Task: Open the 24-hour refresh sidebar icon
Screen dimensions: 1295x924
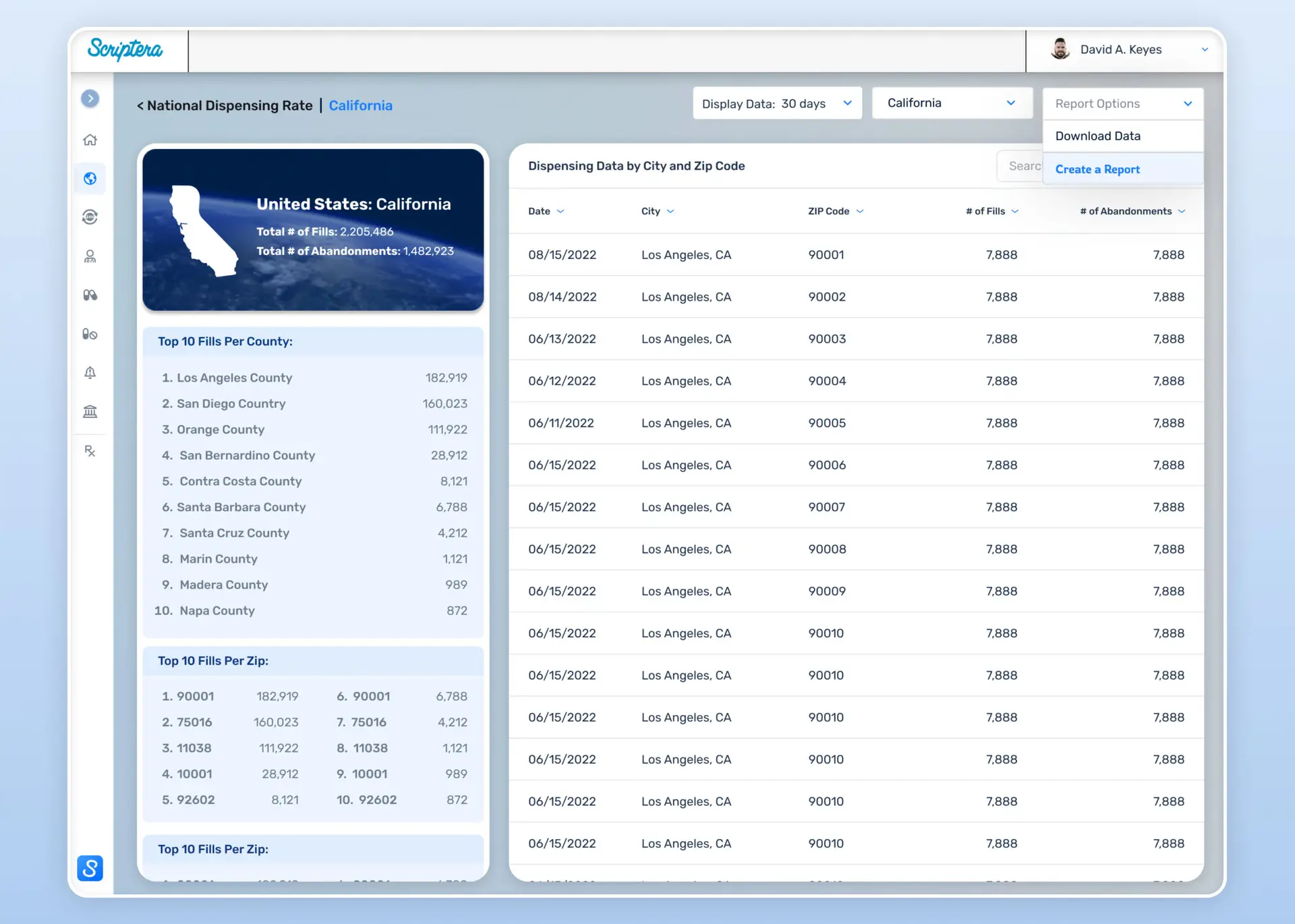Action: pyautogui.click(x=90, y=217)
